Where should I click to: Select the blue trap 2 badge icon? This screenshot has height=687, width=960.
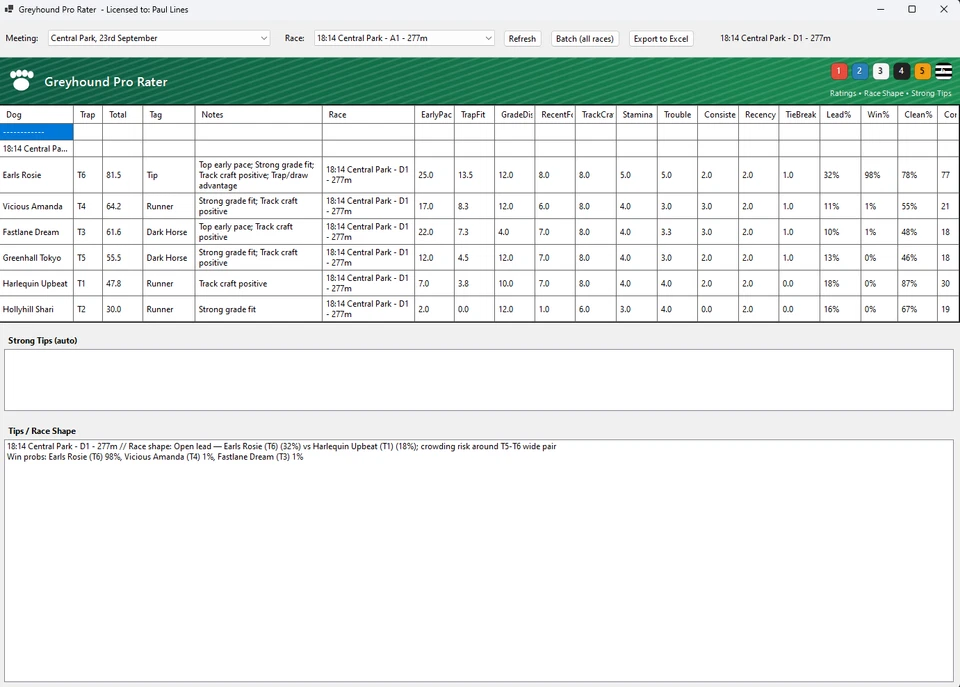pyautogui.click(x=859, y=71)
